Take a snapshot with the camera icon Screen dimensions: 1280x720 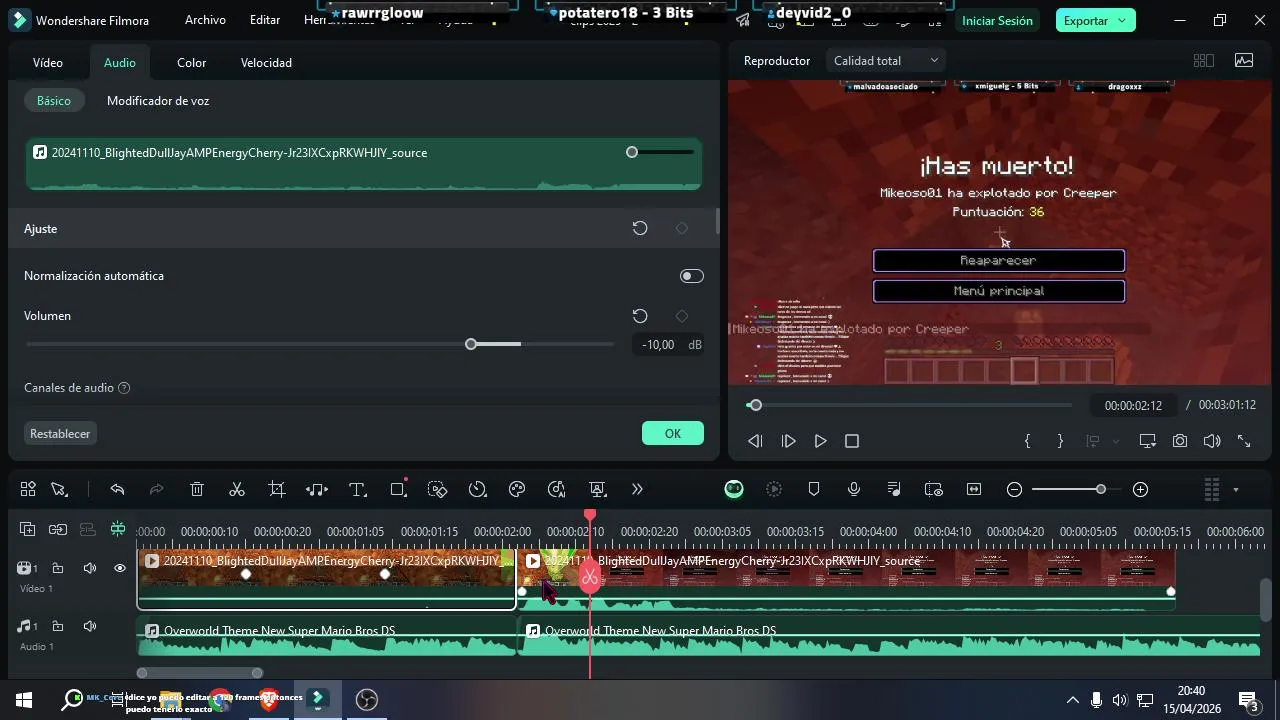[x=1180, y=441]
